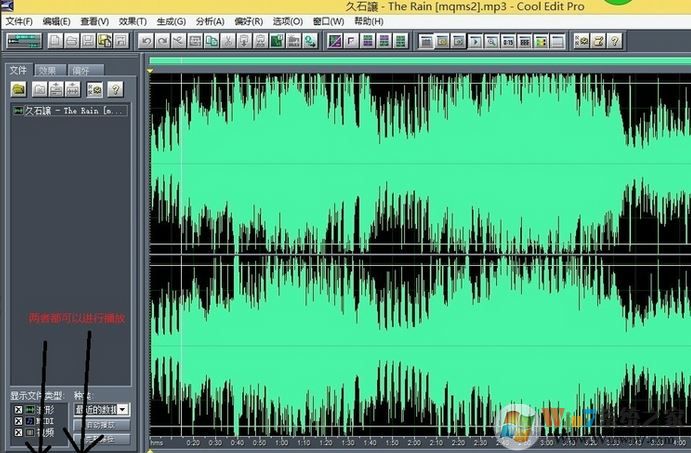
Task: Click the Open file toolbar icon
Action: tap(71, 41)
